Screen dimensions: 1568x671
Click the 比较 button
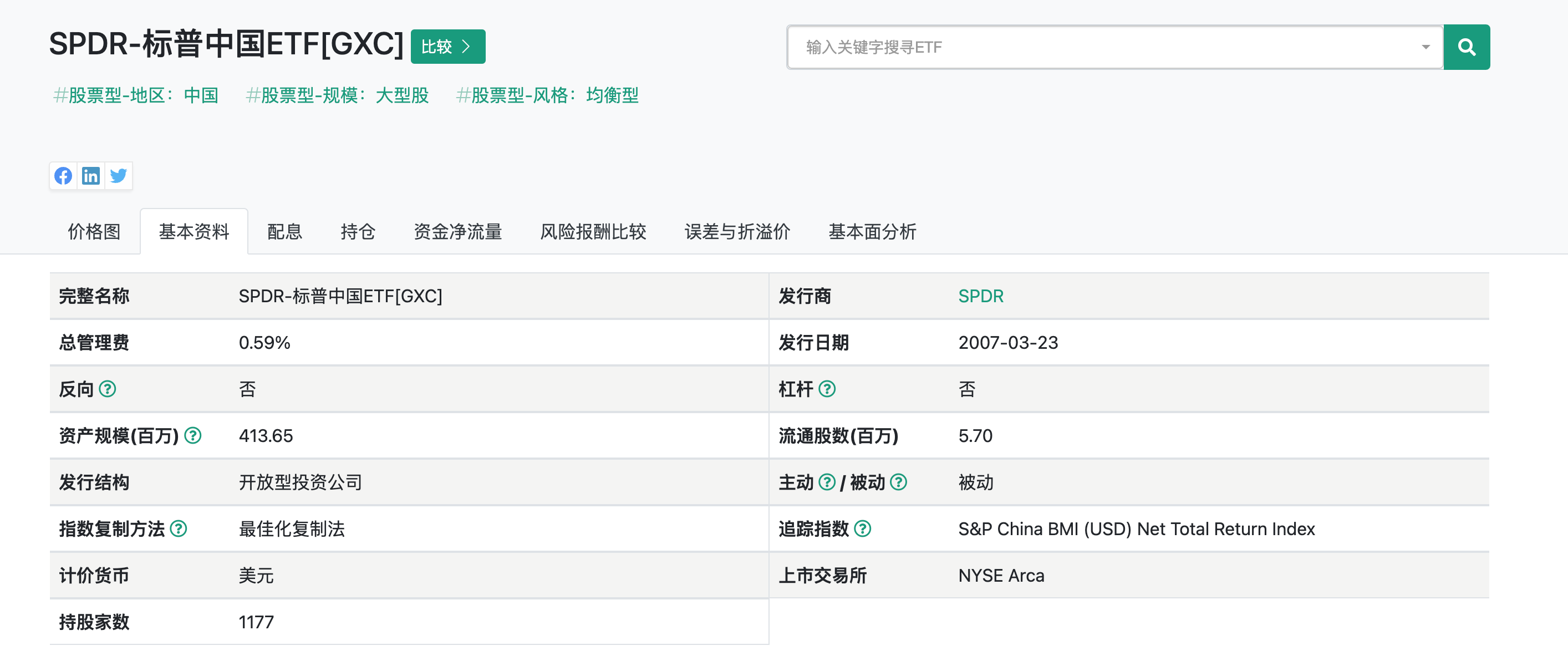[447, 45]
